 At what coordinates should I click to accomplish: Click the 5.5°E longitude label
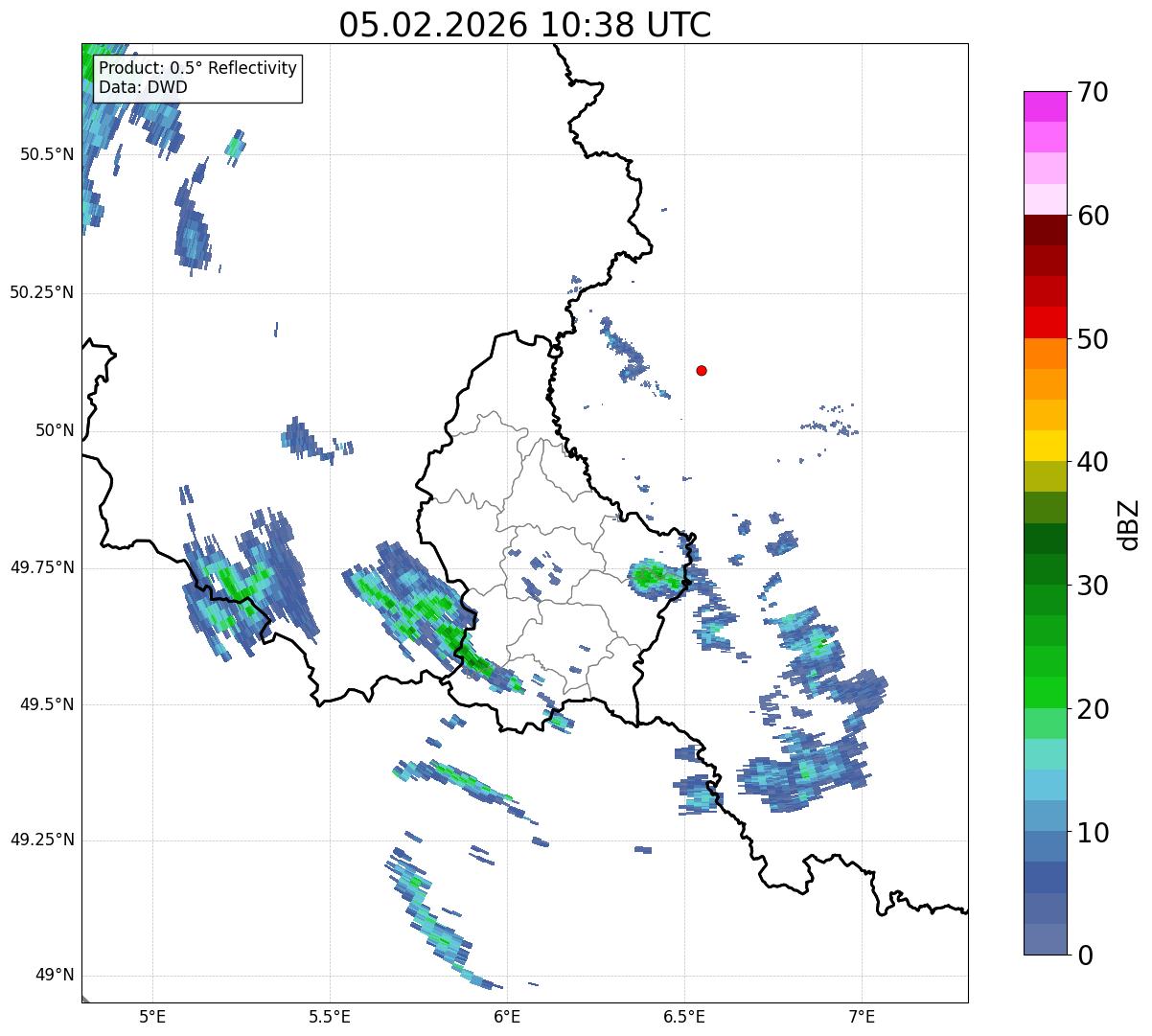(330, 1018)
